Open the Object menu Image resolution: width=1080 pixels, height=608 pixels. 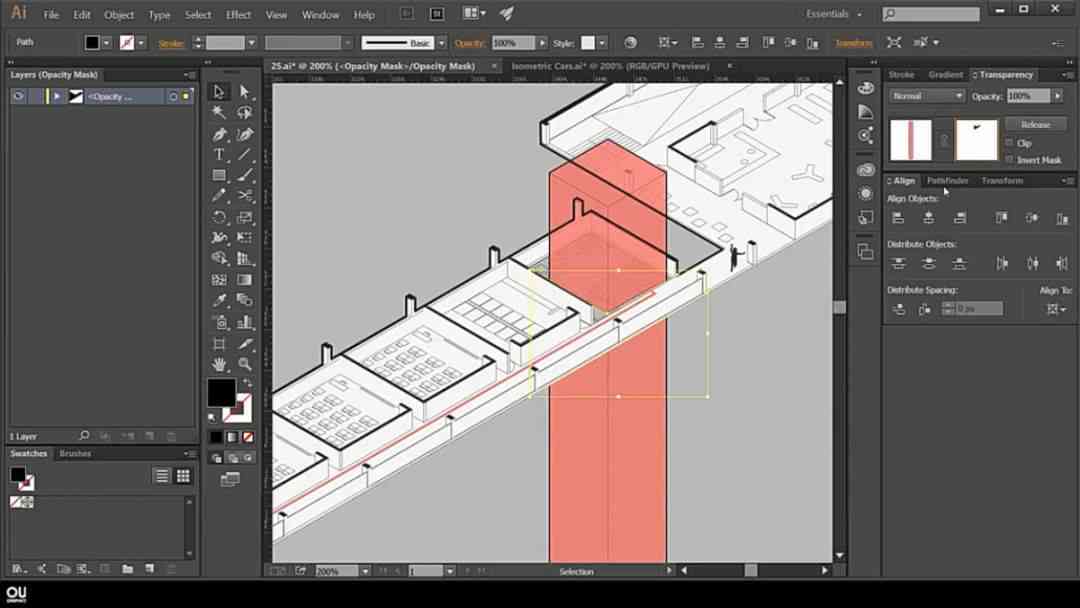[x=118, y=14]
